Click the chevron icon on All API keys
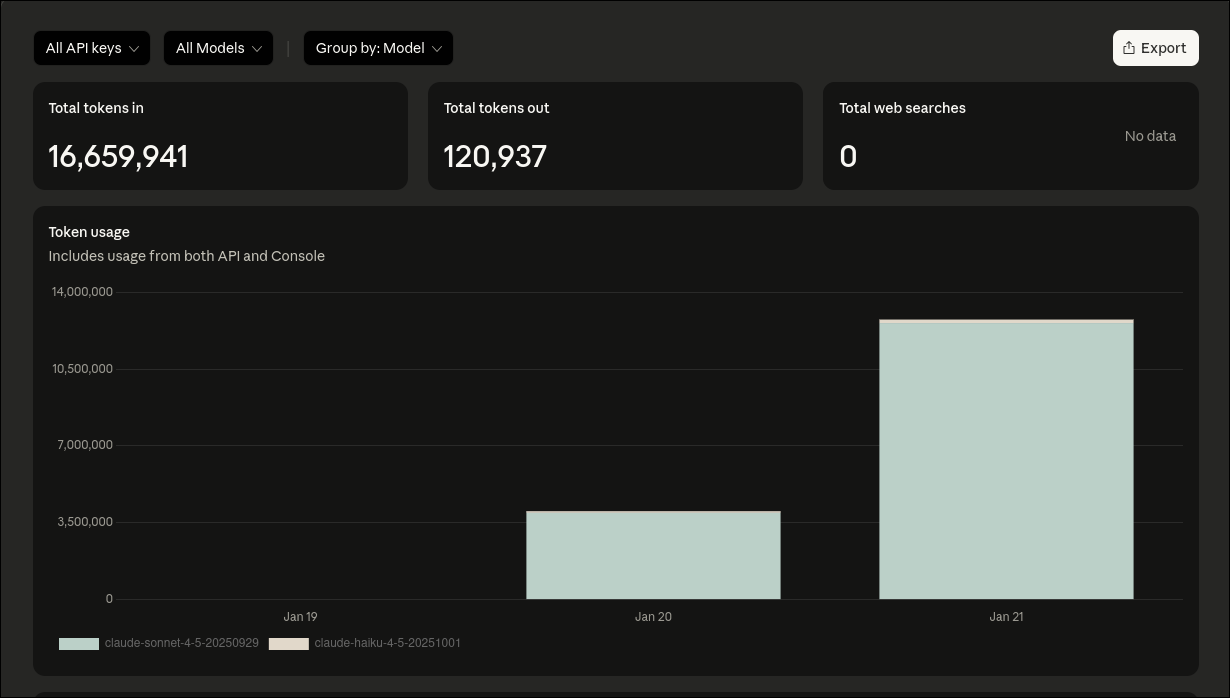The width and height of the screenshot is (1230, 698). pos(134,48)
